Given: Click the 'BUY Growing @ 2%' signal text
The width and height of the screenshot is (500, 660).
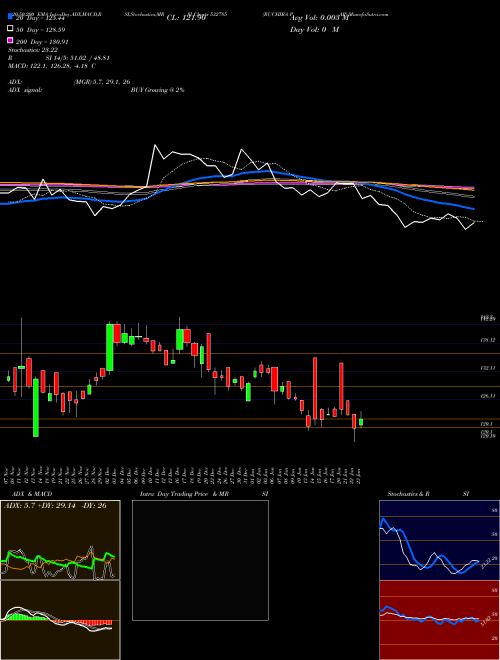Looking at the screenshot, I should [x=157, y=90].
